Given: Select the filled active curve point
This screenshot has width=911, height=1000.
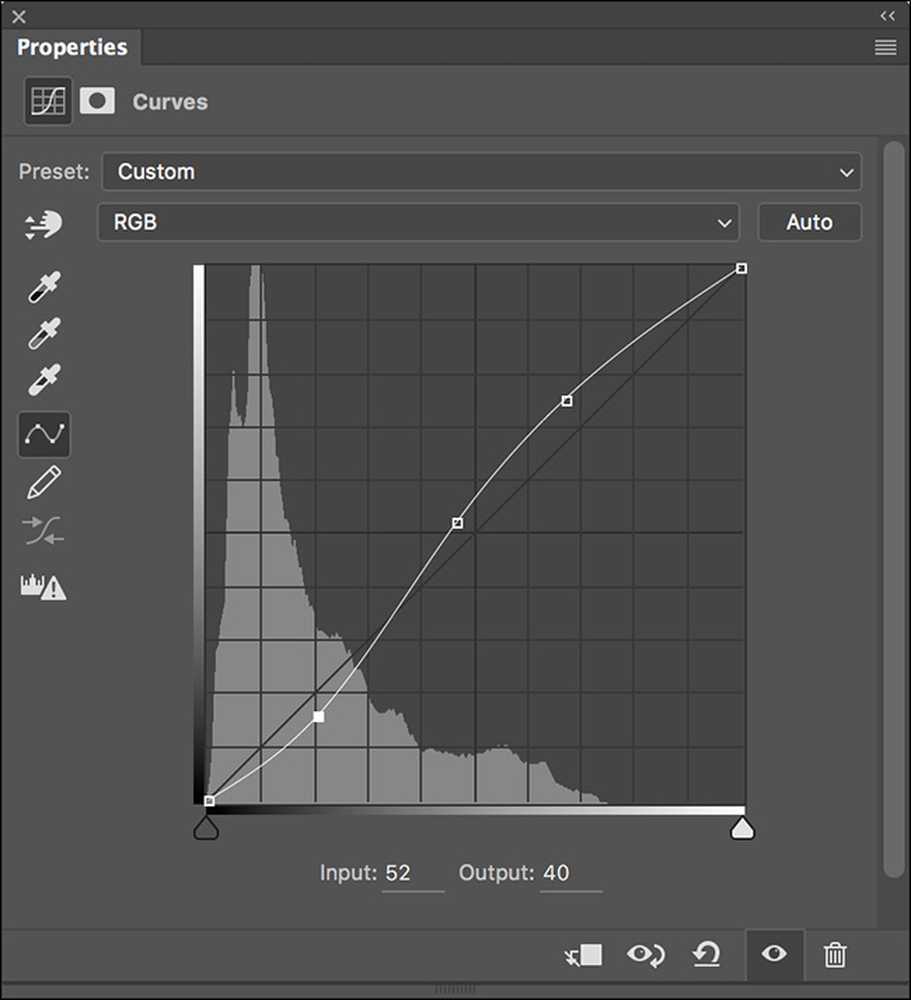Looking at the screenshot, I should pos(318,717).
